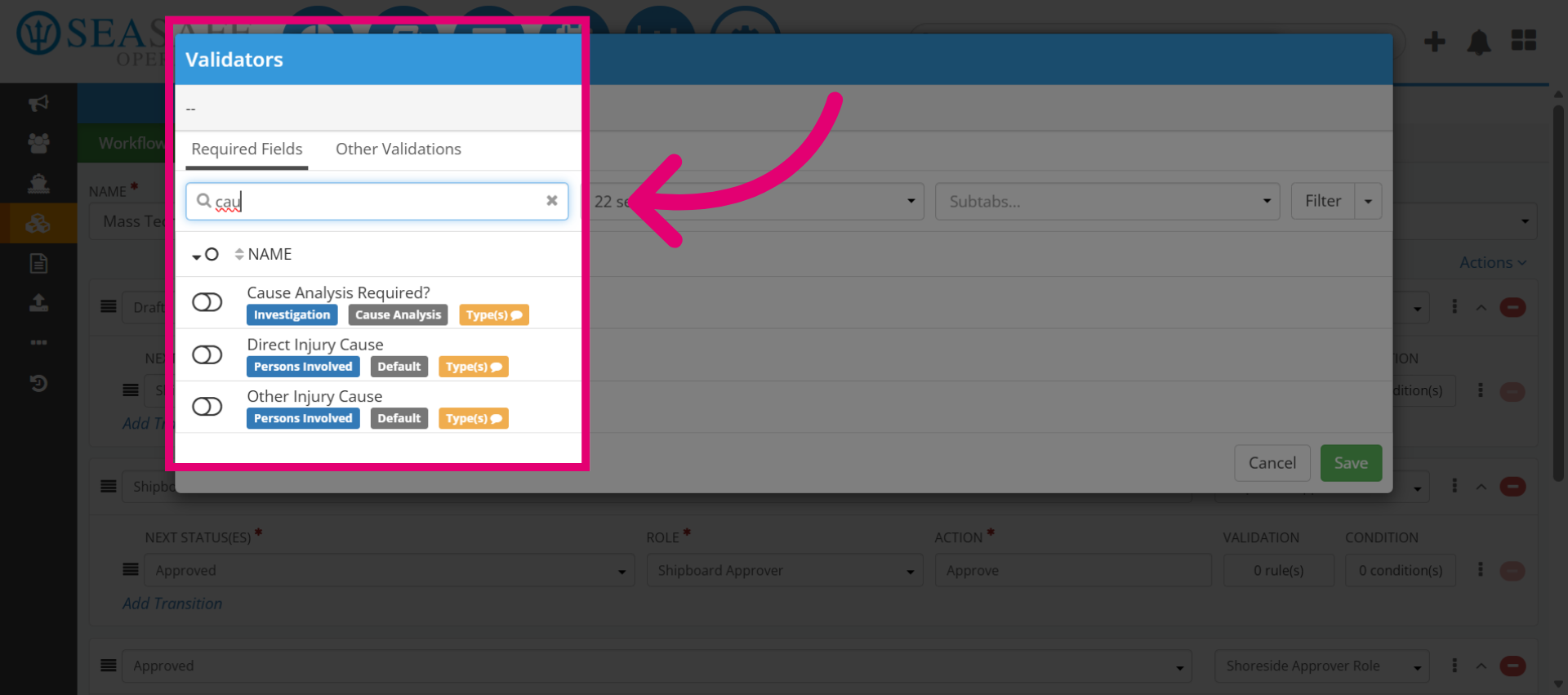
Task: Click the select-all circle in the NAME header
Action: click(x=212, y=254)
